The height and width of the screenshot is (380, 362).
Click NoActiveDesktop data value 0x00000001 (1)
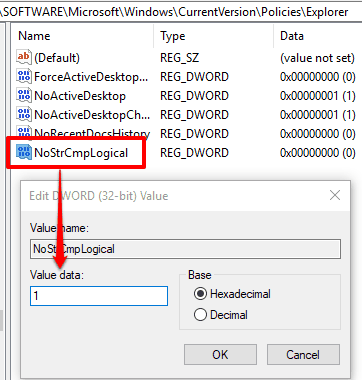tap(318, 96)
